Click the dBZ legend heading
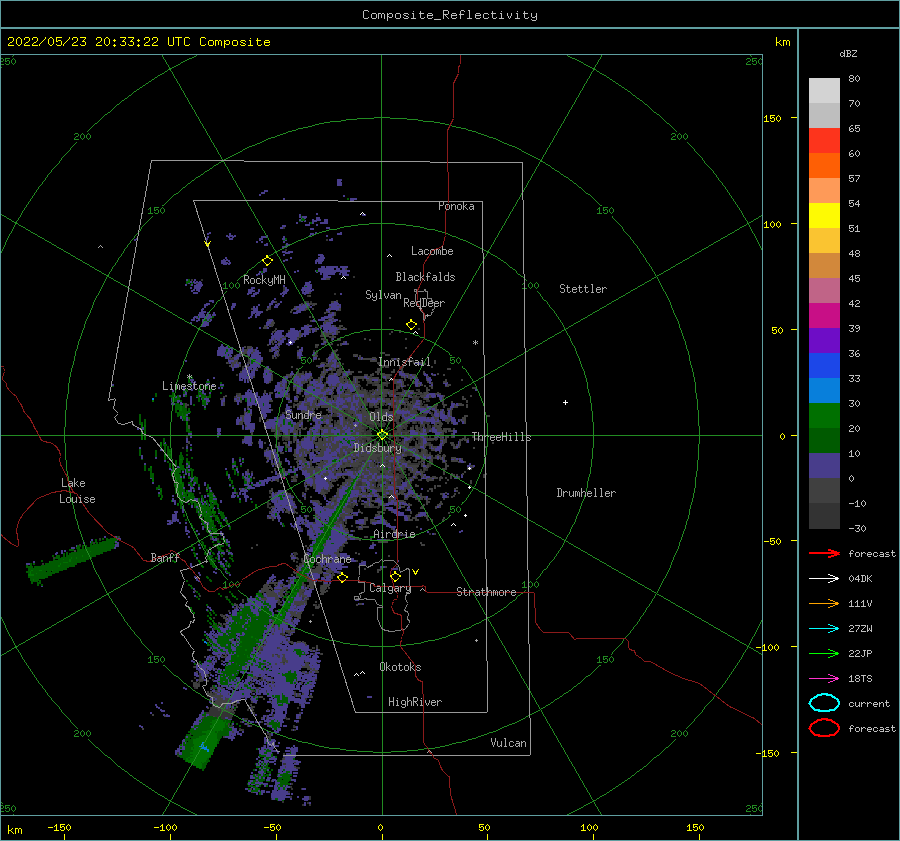 848,53
